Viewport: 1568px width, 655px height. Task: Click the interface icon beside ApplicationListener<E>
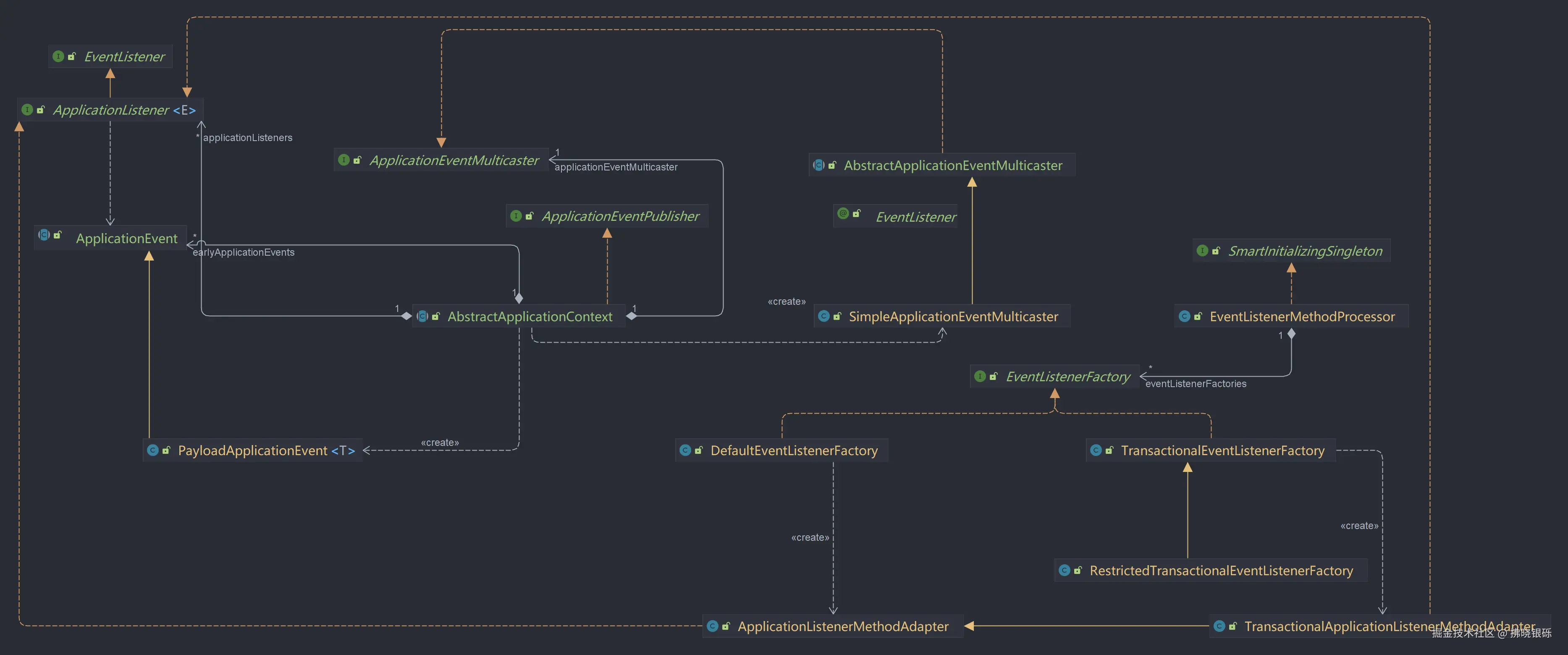tap(27, 110)
